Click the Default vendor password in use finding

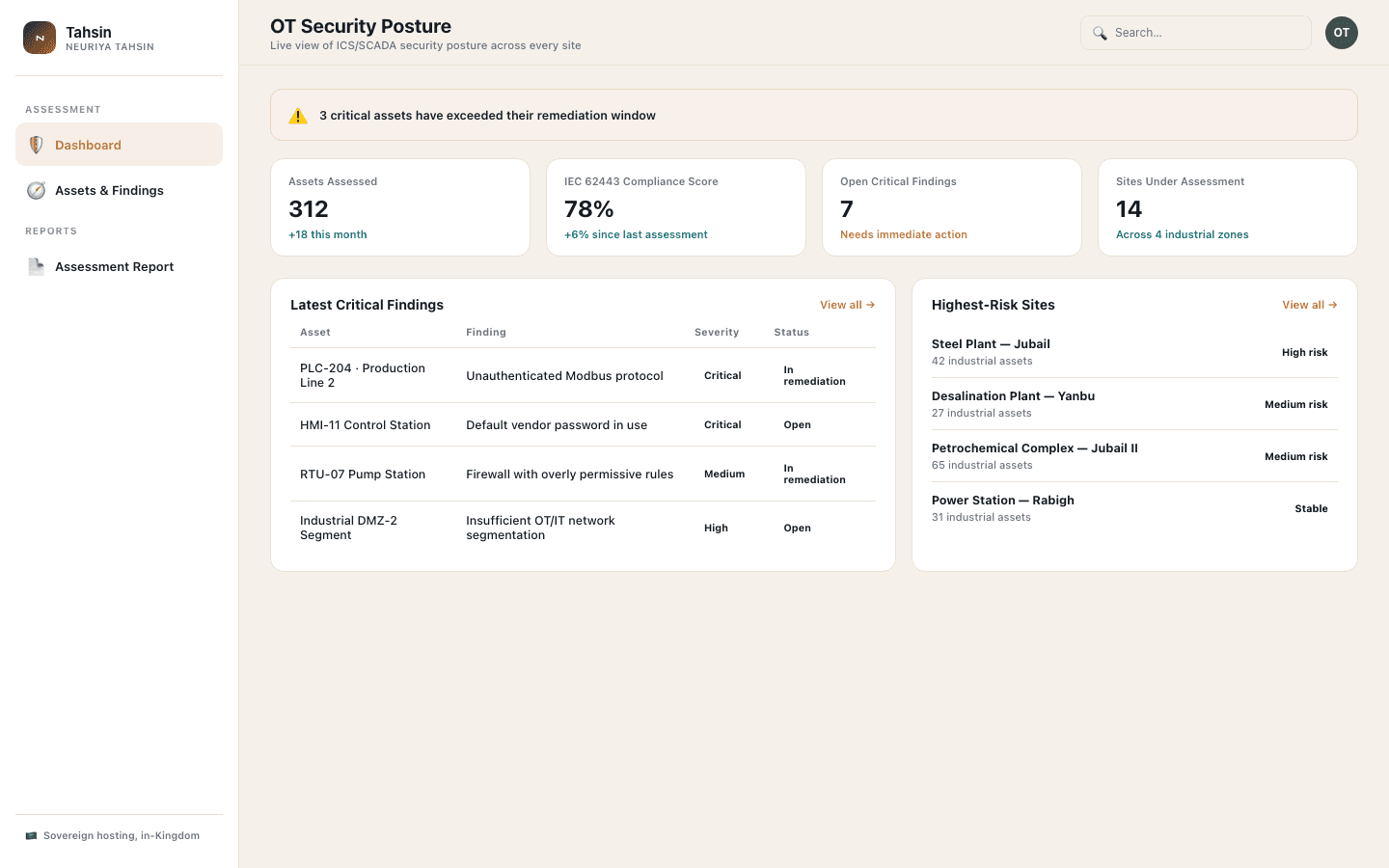pyautogui.click(x=557, y=425)
